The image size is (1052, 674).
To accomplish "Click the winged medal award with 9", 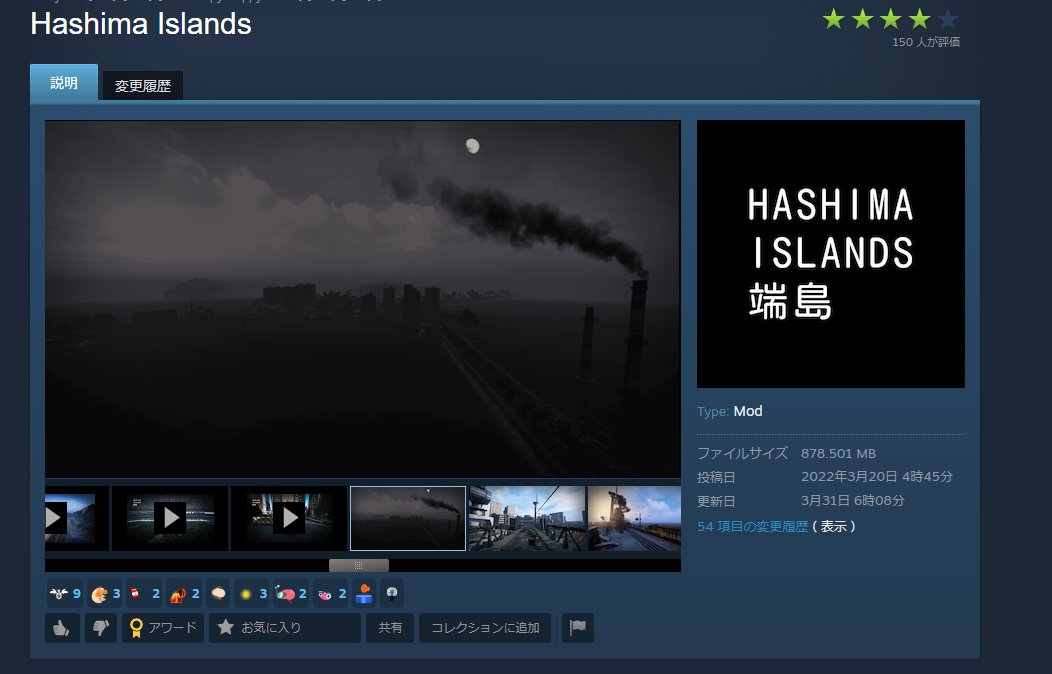I will point(64,594).
